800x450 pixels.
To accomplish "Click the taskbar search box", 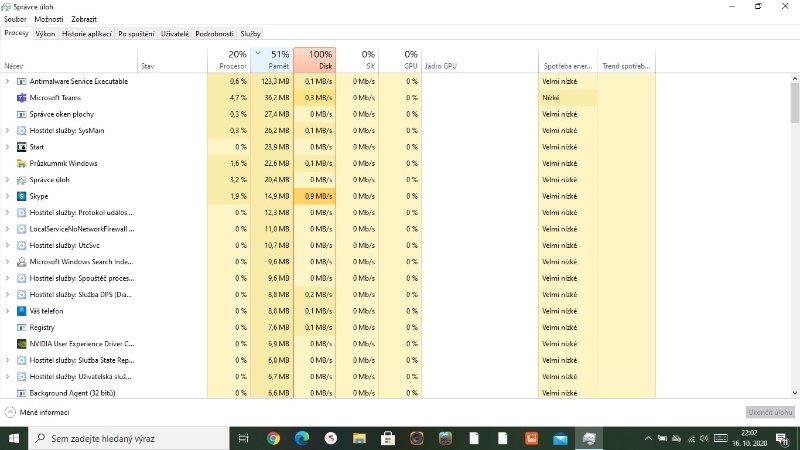I will (x=129, y=438).
